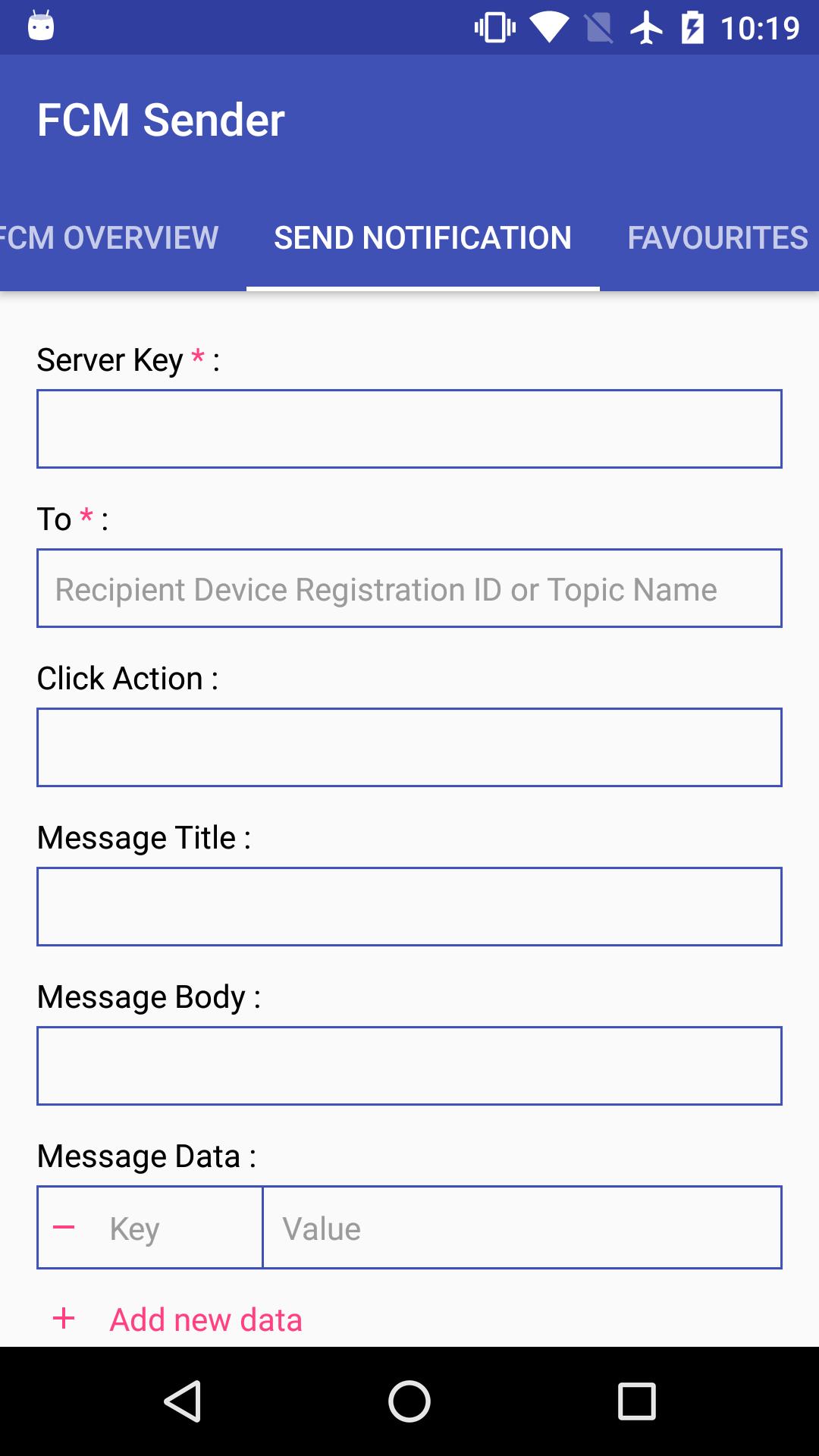Tap the vibrate mode status icon

click(494, 28)
